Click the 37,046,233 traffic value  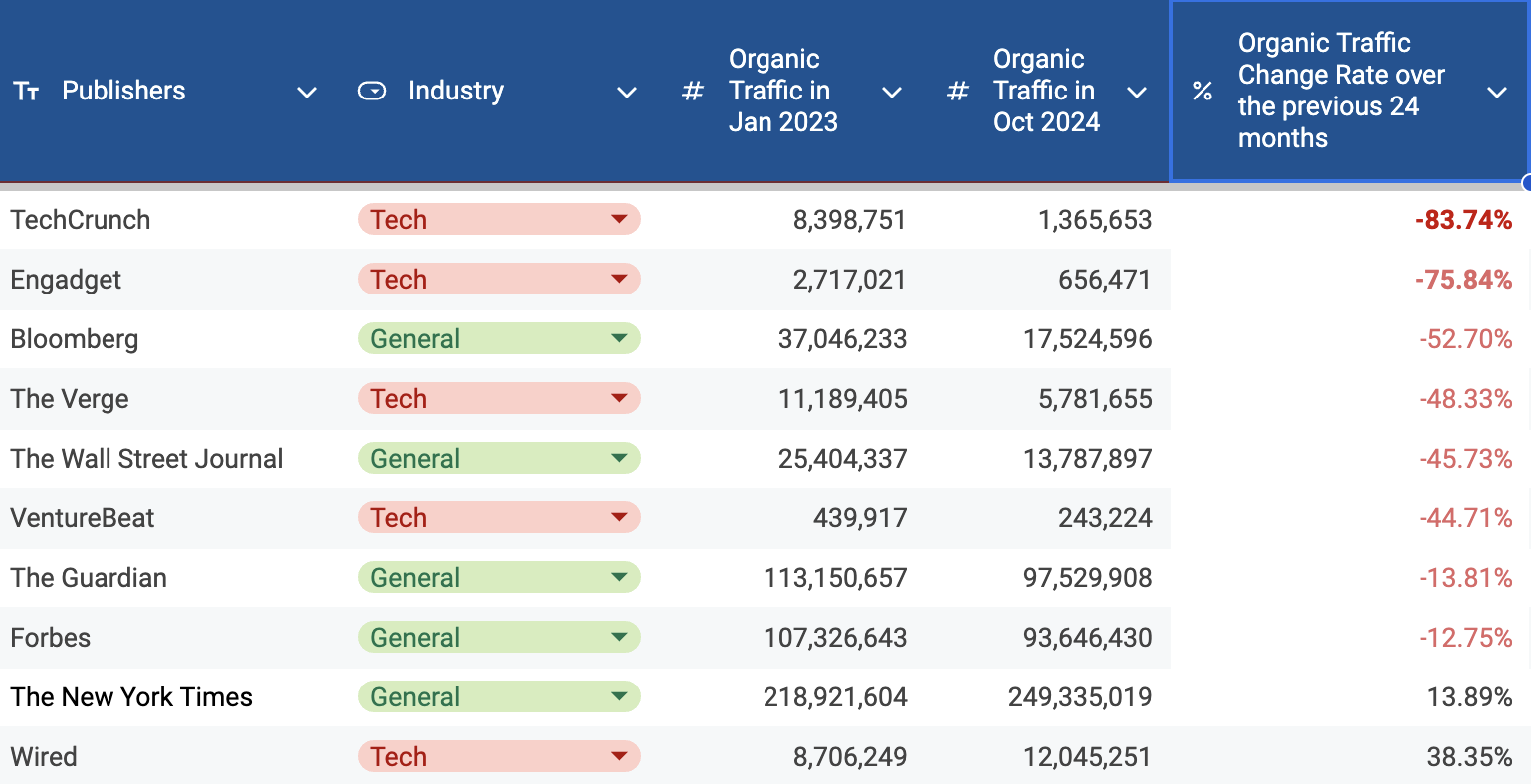point(842,339)
